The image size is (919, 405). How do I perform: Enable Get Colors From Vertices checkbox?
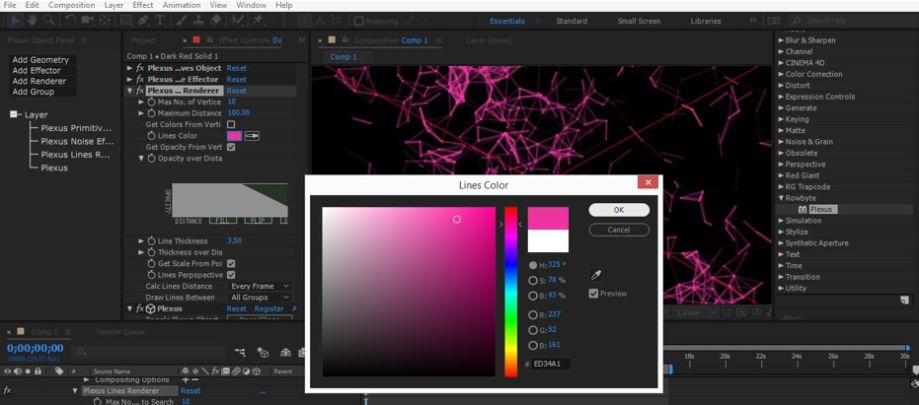[231, 125]
